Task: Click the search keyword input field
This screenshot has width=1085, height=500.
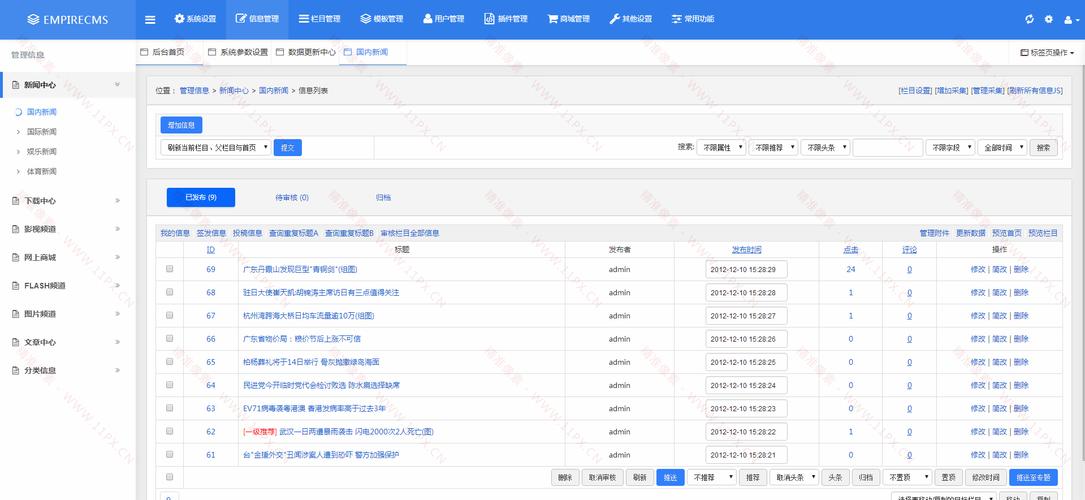Action: point(888,147)
